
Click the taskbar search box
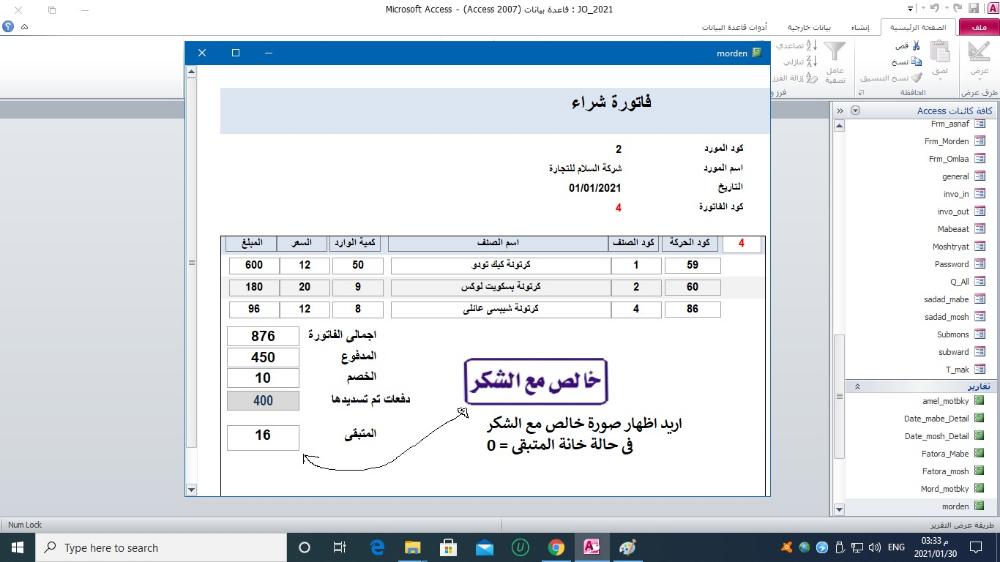pos(161,547)
